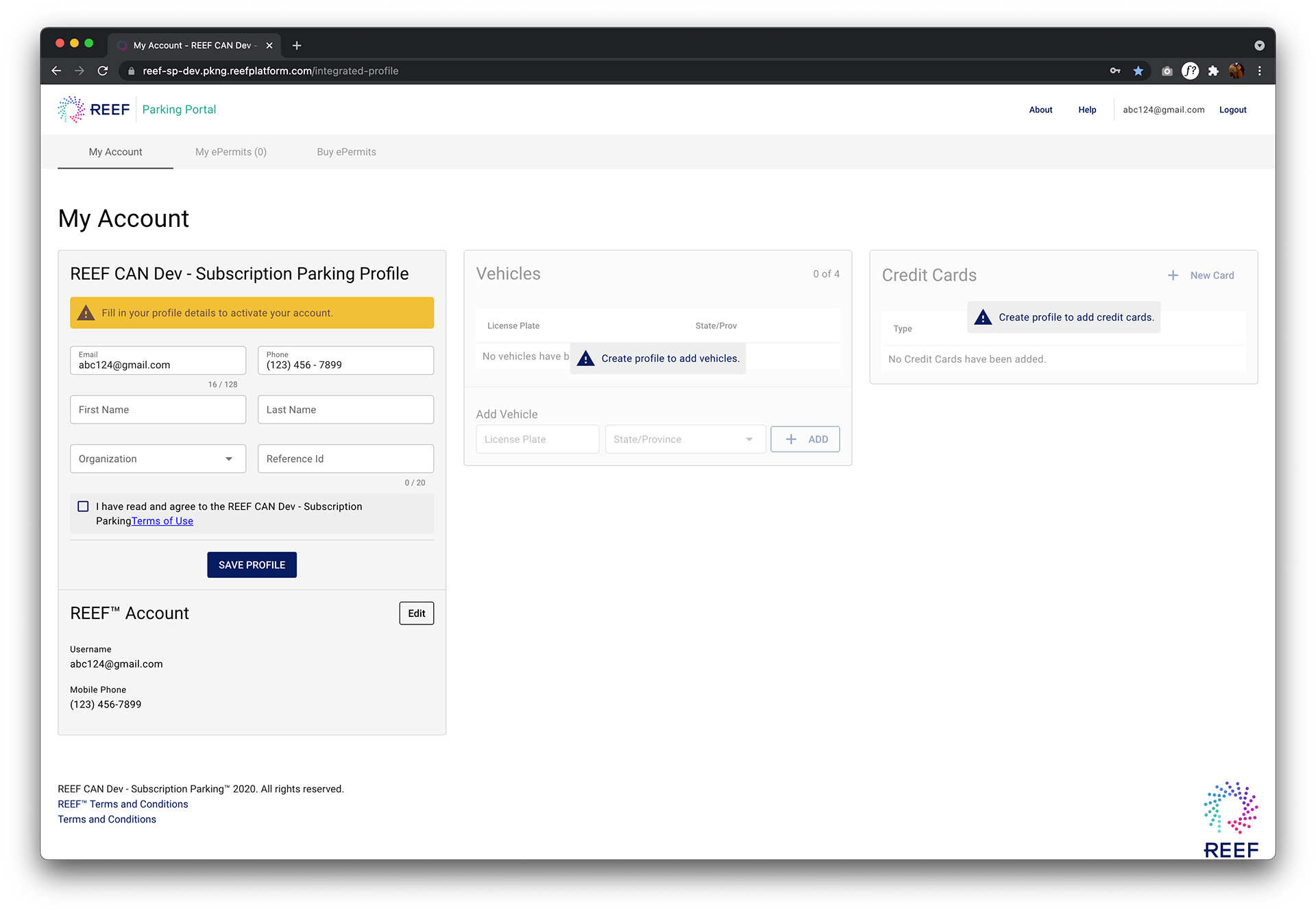The width and height of the screenshot is (1316, 913).
Task: Click warning icon beside vehicles notice
Action: click(585, 358)
